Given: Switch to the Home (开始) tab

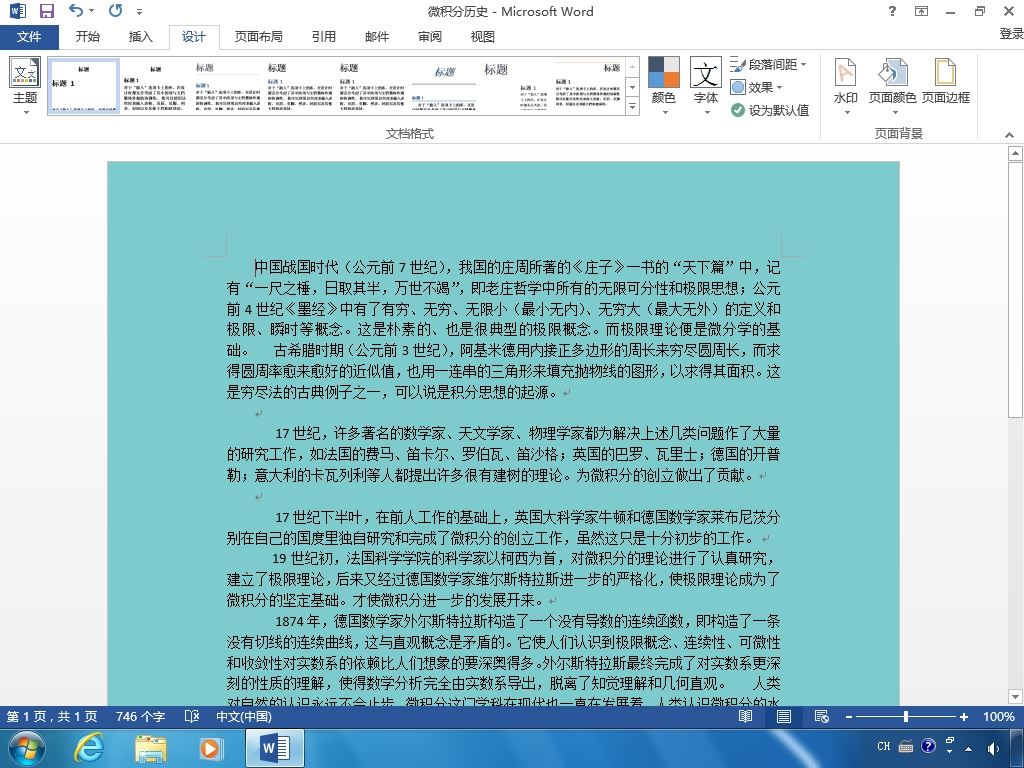Looking at the screenshot, I should click(88, 37).
